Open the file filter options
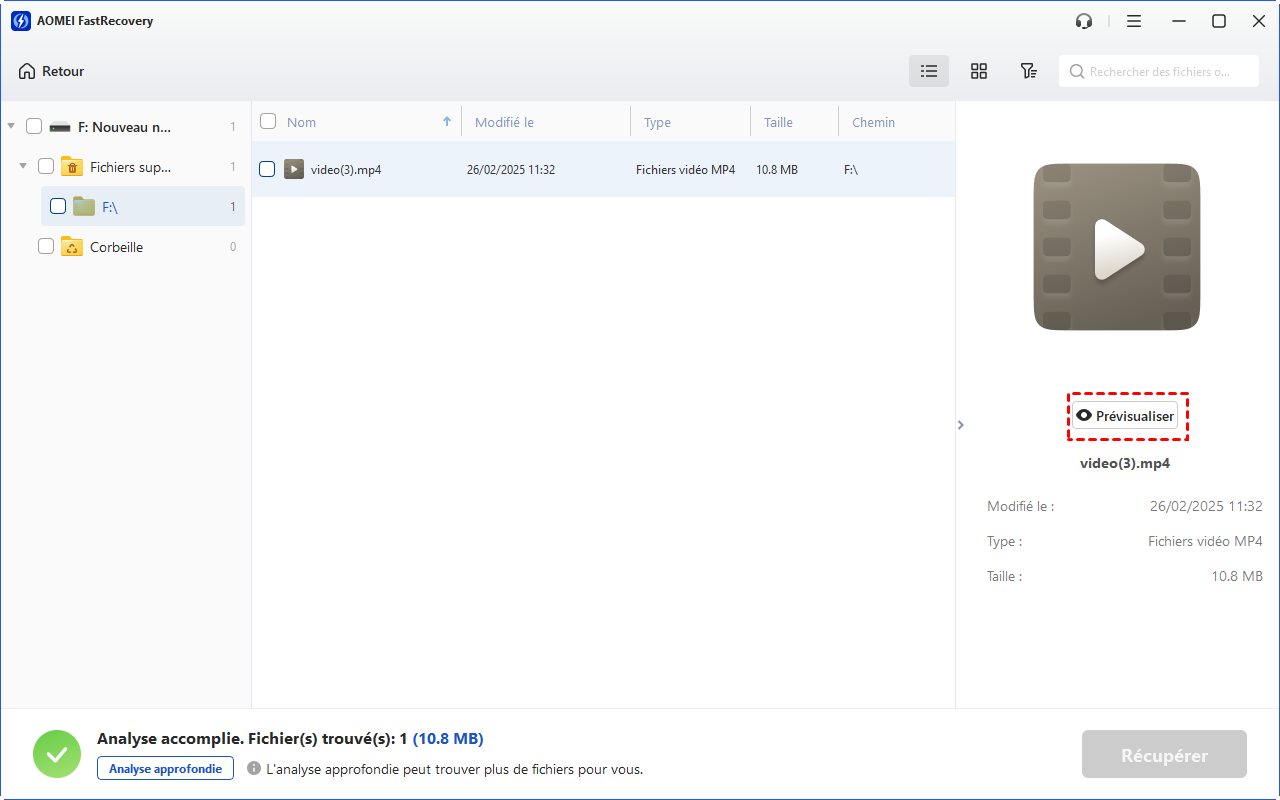1280x800 pixels. coord(1028,71)
